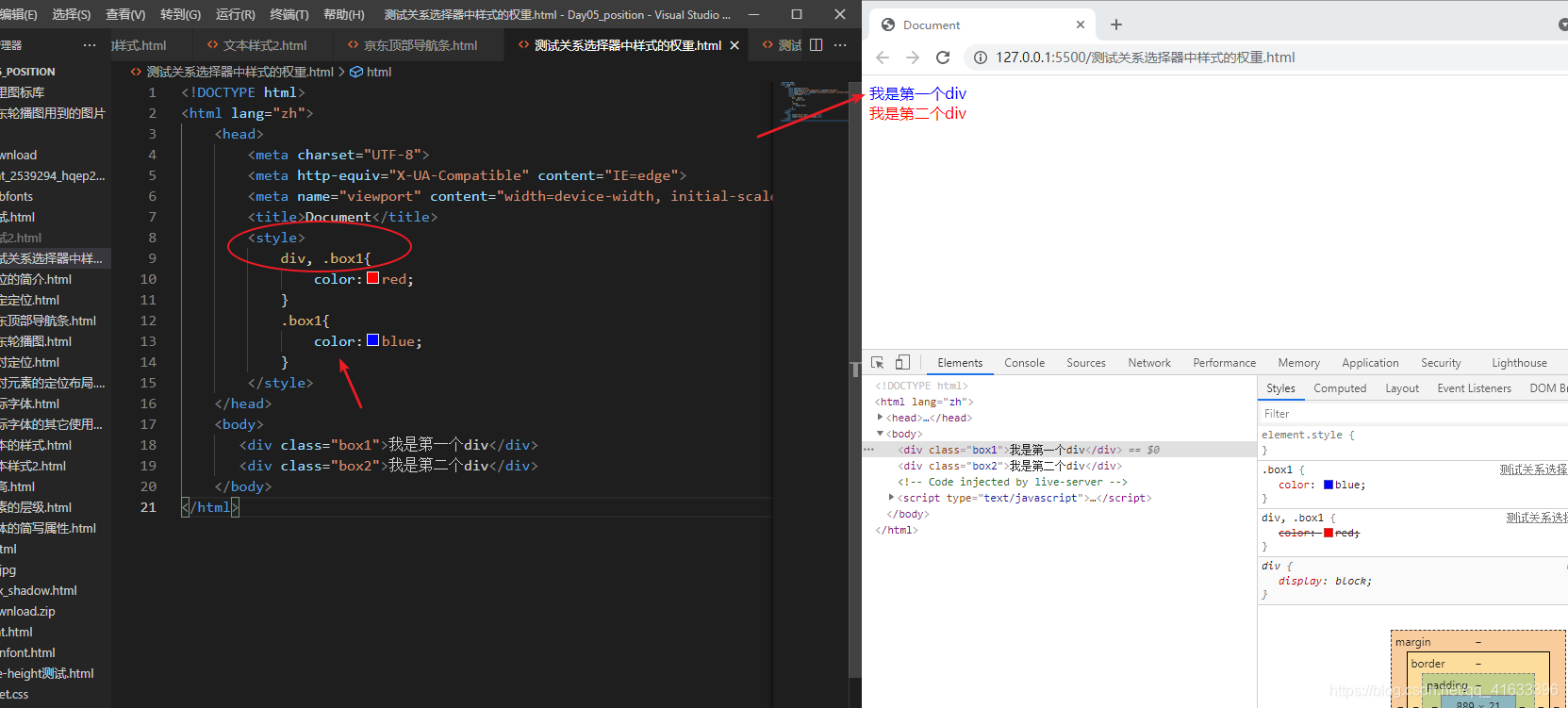
Task: Open a new browser tab with plus button
Action: tap(1116, 25)
